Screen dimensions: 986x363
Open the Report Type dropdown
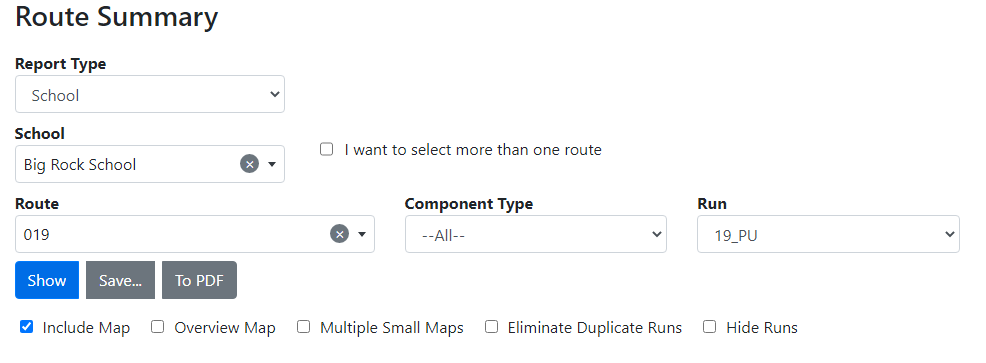[150, 94]
